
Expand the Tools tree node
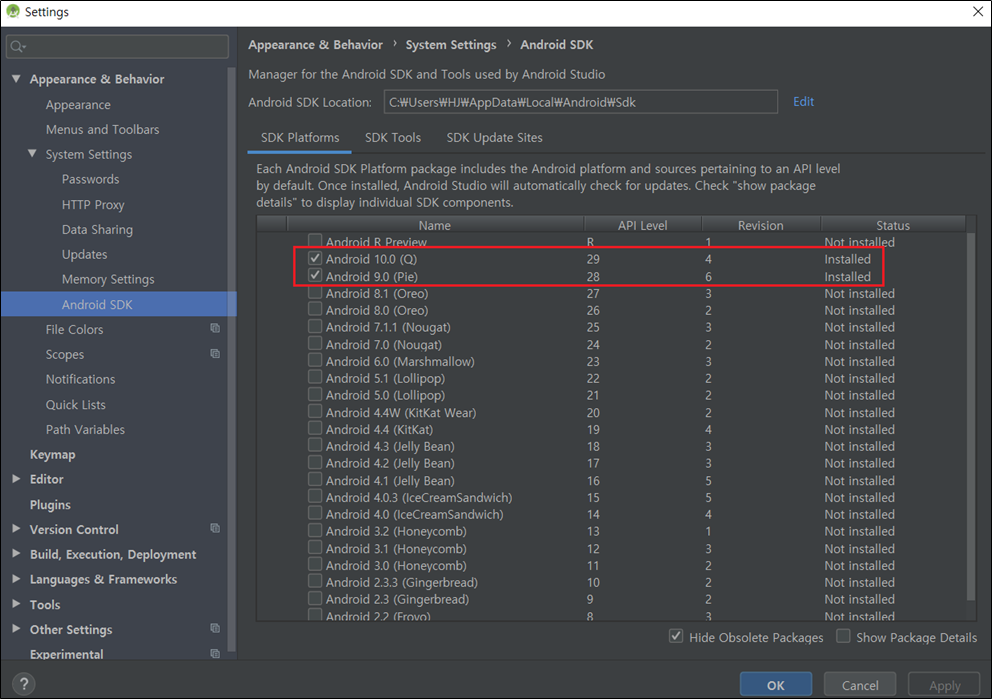[x=16, y=604]
